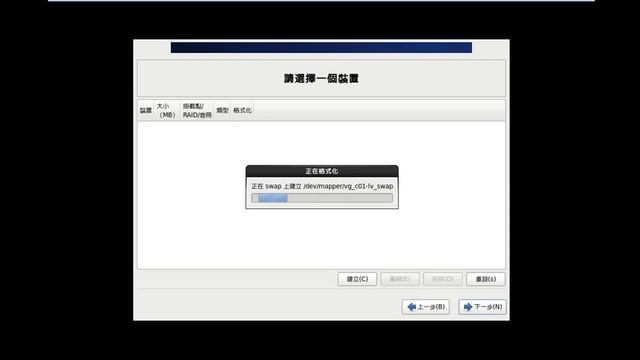
Task: Click the formatting progress bar
Action: pyautogui.click(x=322, y=198)
